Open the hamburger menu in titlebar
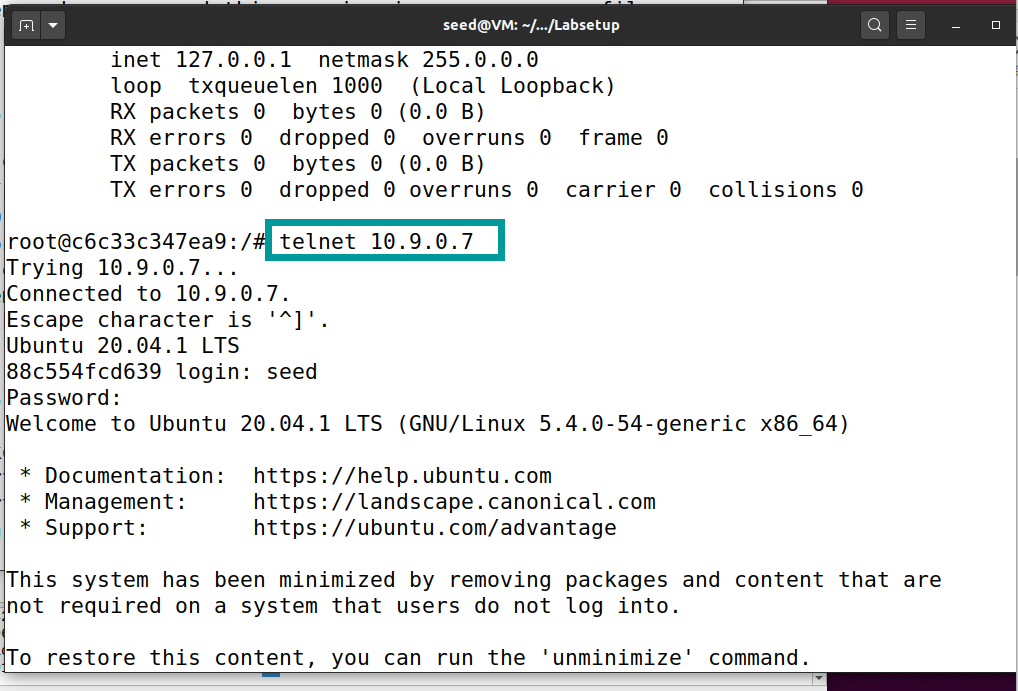Image resolution: width=1018 pixels, height=691 pixels. tap(910, 24)
